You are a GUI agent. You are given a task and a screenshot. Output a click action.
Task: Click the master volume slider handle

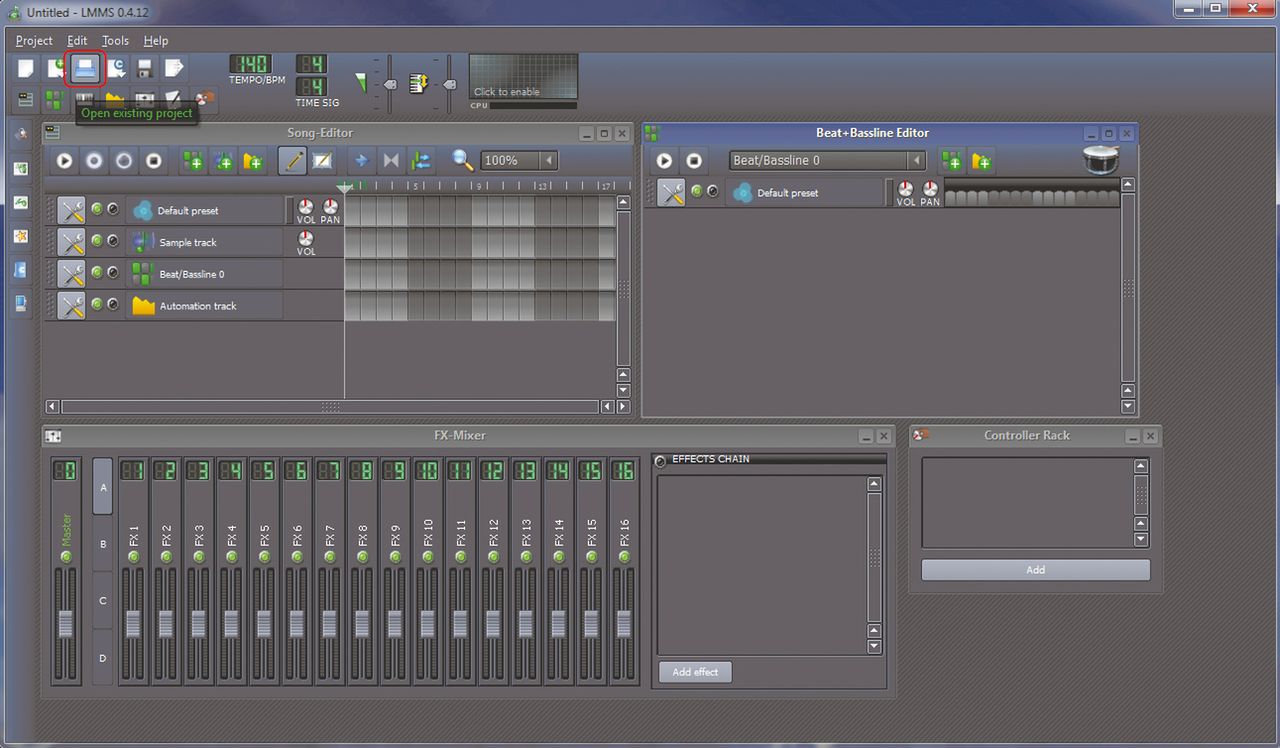click(390, 84)
